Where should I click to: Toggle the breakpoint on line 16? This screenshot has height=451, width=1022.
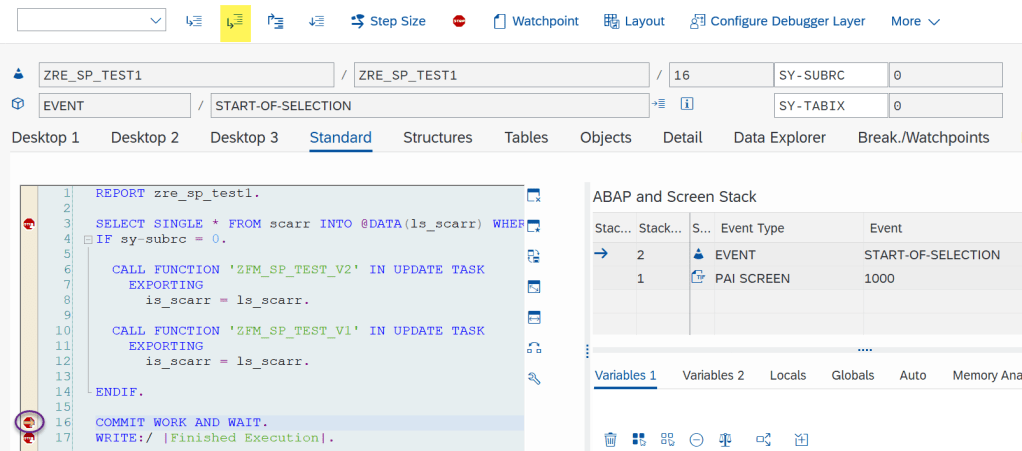pyautogui.click(x=29, y=423)
